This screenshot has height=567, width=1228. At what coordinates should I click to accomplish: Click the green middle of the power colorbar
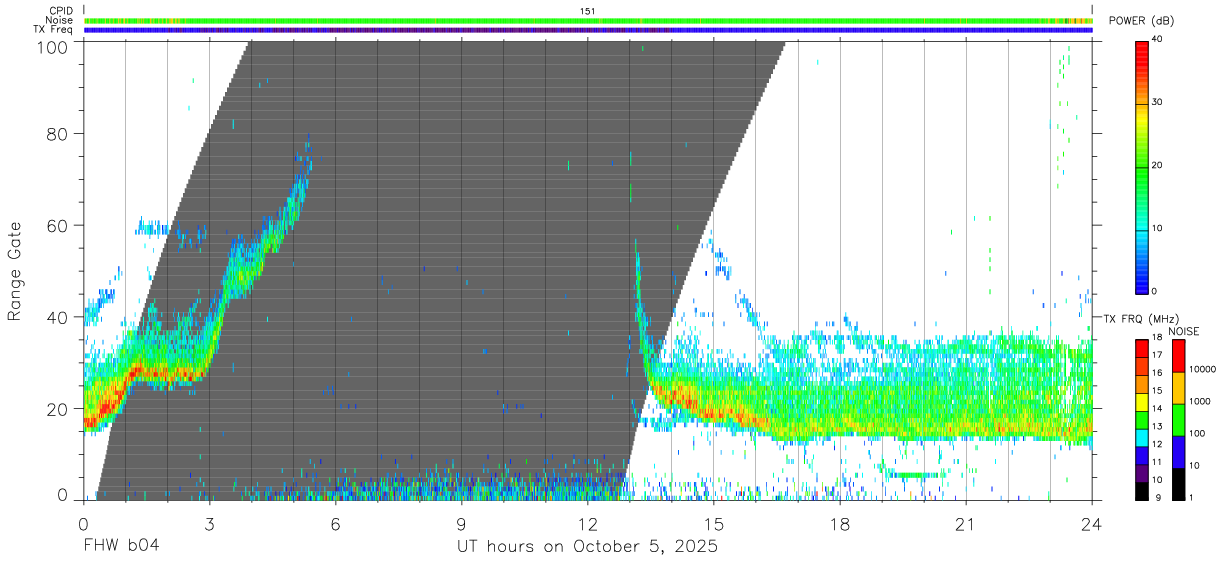[1142, 166]
